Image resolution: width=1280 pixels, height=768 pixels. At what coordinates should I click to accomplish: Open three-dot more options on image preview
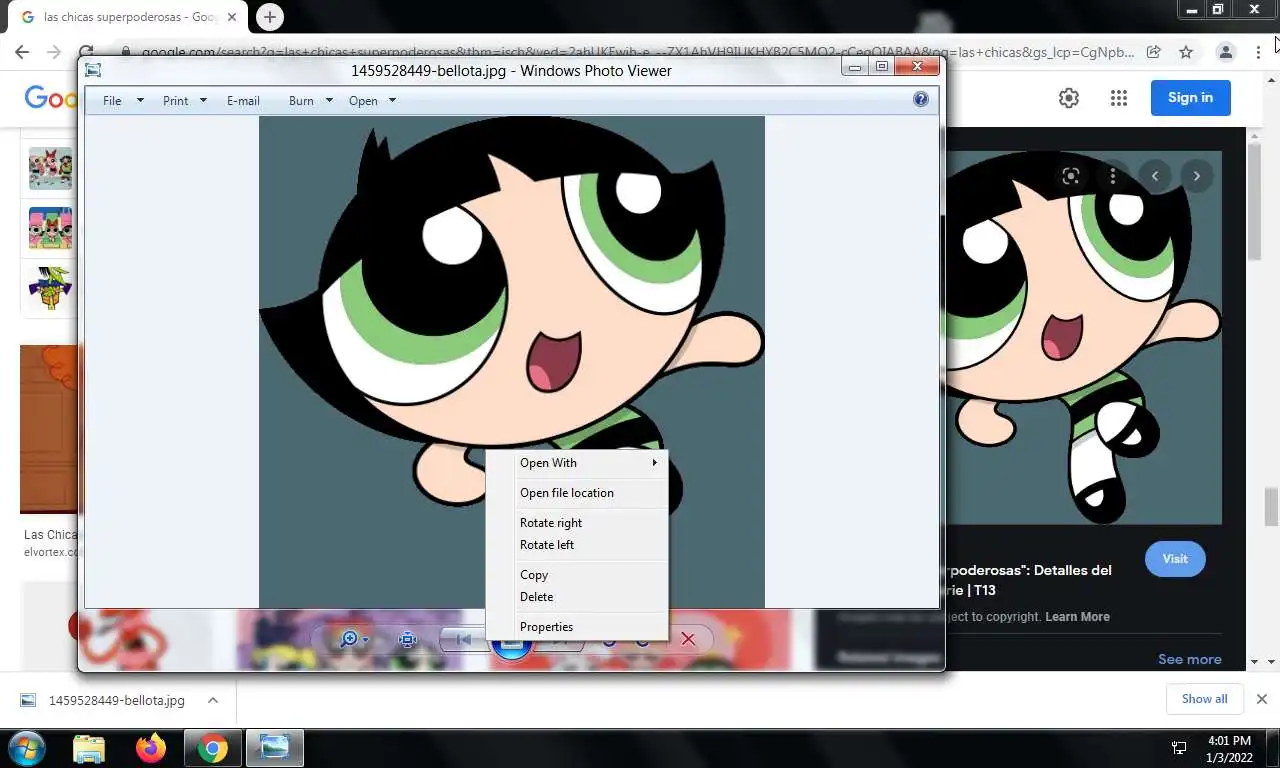point(1113,176)
